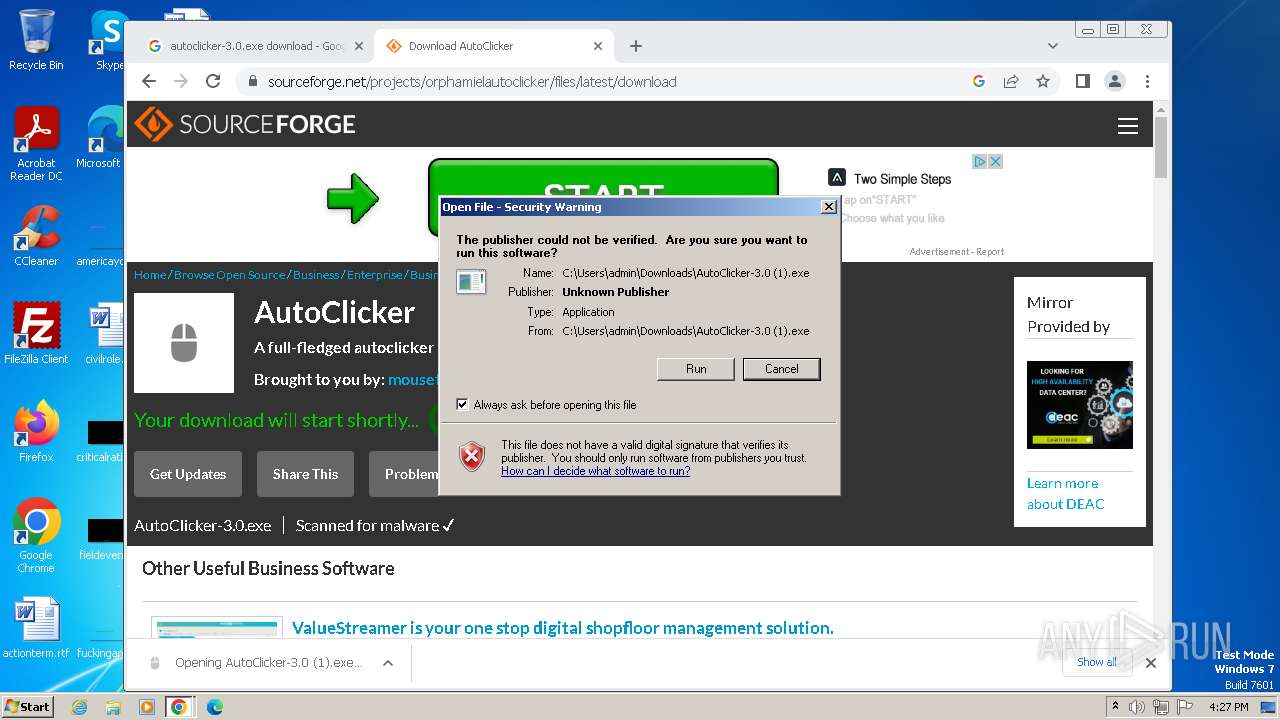The height and width of the screenshot is (720, 1280).
Task: Open actionterm.rtf desktop file
Action: click(x=36, y=629)
